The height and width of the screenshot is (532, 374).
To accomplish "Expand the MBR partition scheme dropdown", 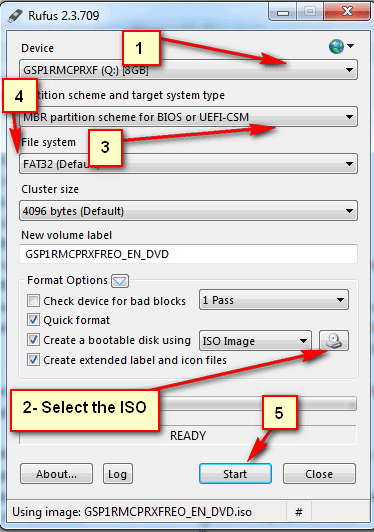I will 188,117.
